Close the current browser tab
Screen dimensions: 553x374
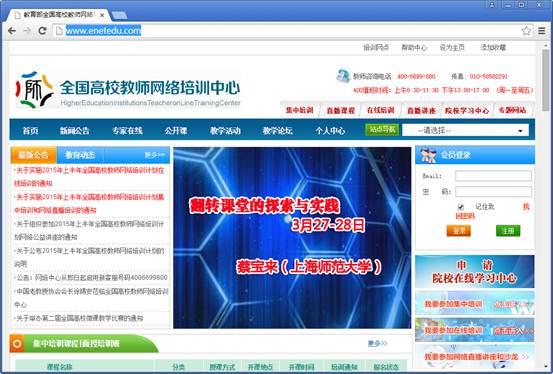pos(102,15)
